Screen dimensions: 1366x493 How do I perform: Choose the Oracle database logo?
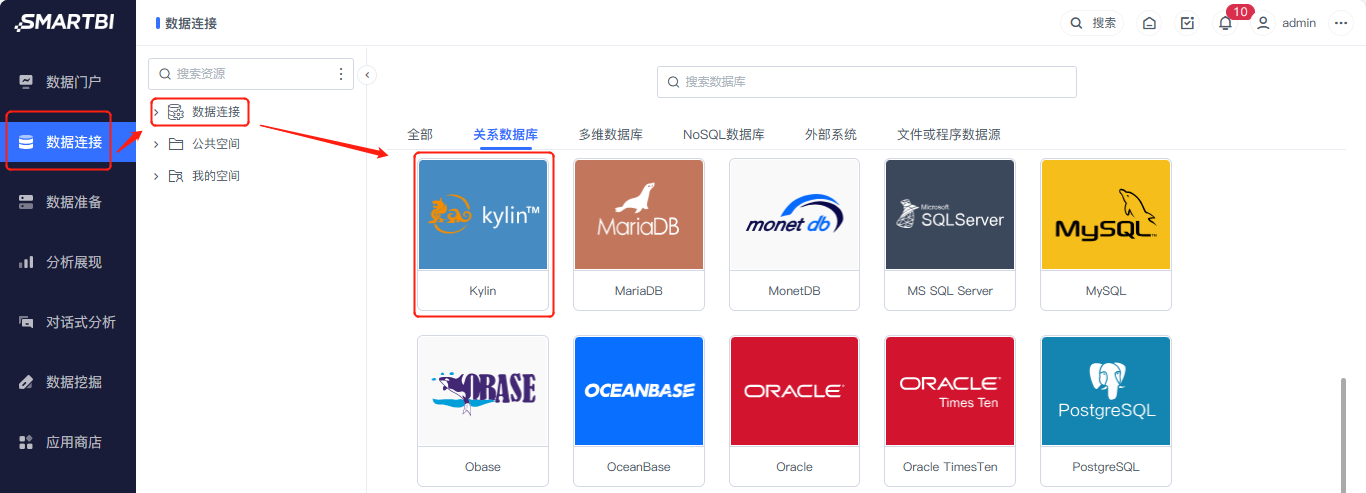click(795, 391)
